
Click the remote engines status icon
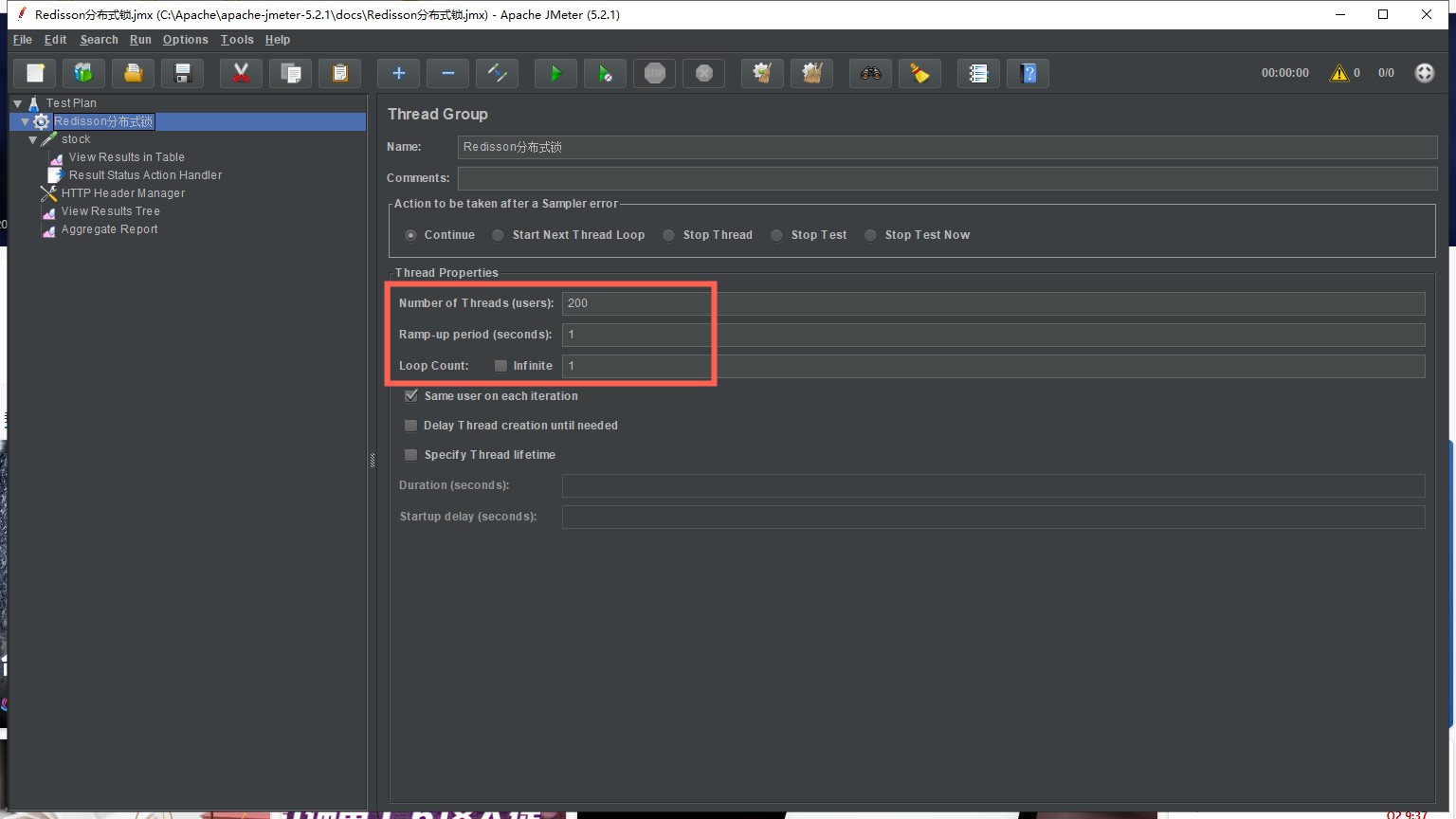pos(1425,73)
